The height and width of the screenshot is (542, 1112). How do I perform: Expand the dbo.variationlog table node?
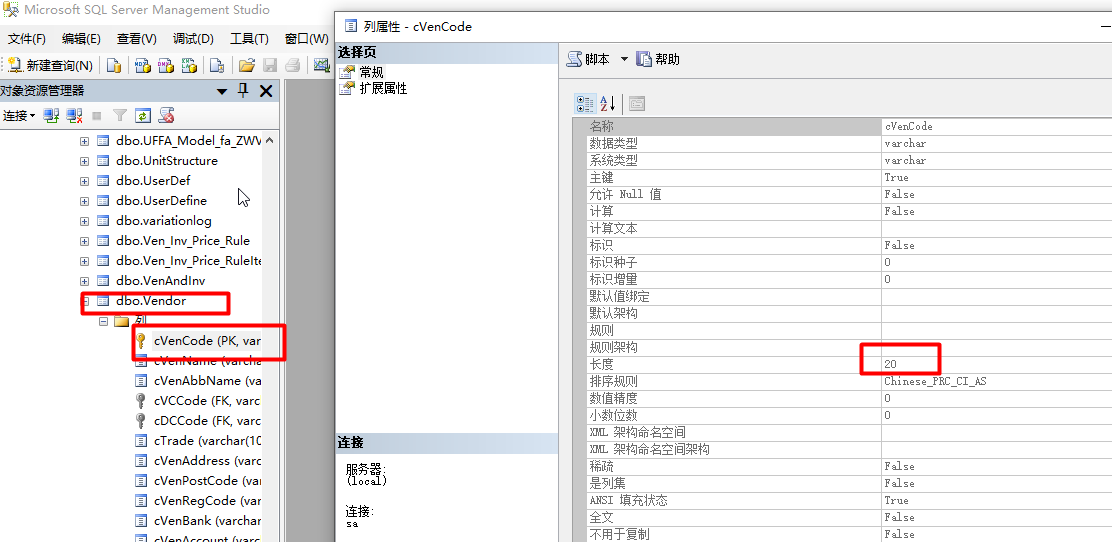[x=84, y=221]
